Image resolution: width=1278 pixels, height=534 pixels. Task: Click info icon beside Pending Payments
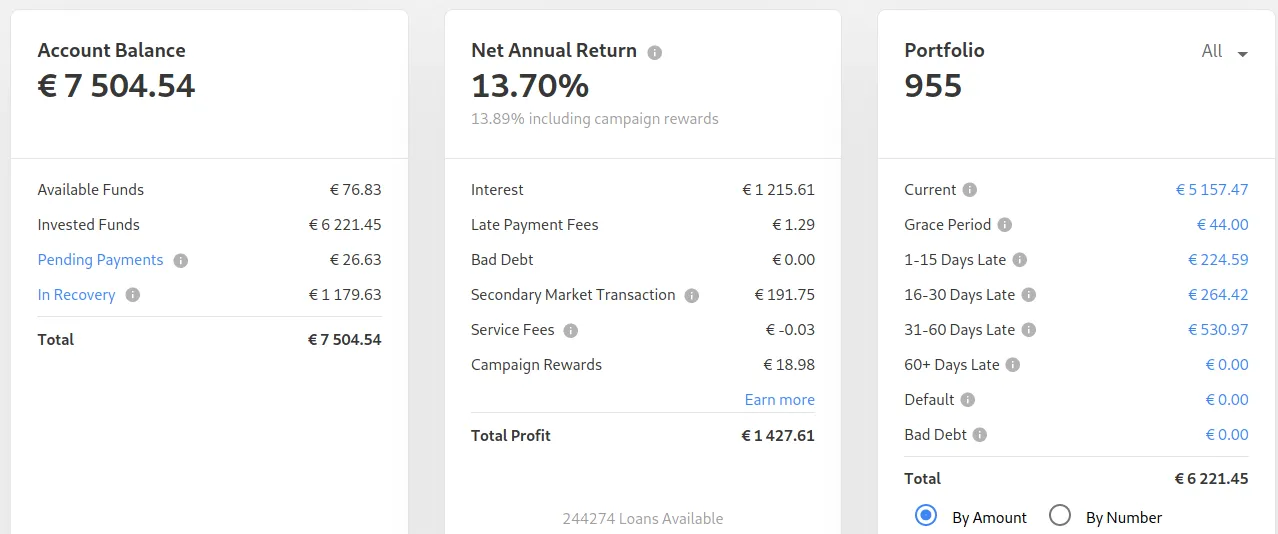coord(181,260)
